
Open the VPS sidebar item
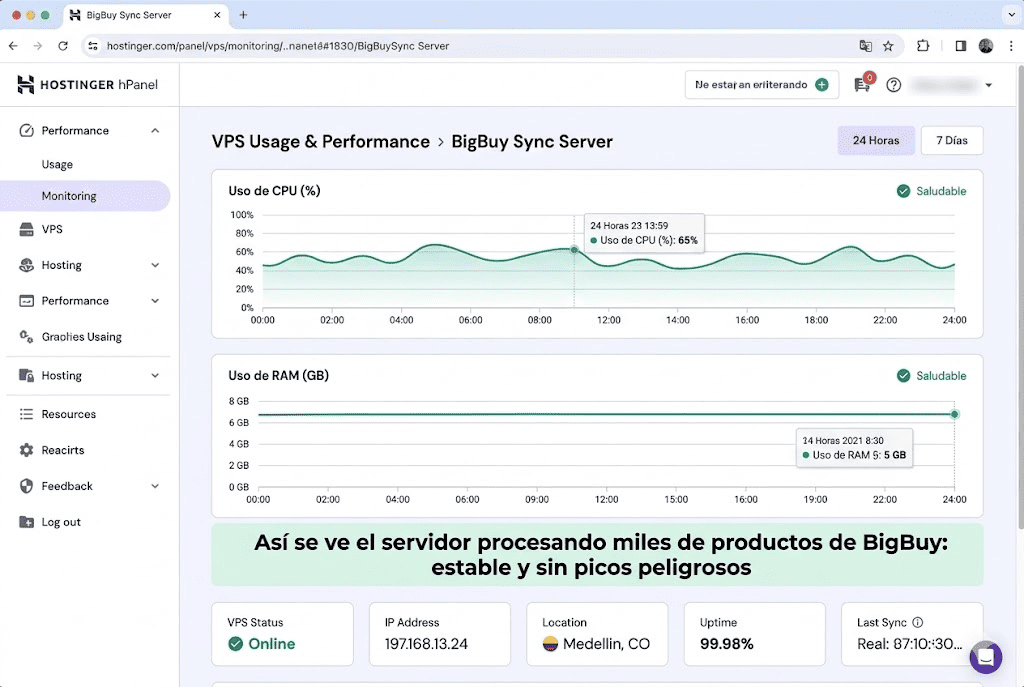52,229
